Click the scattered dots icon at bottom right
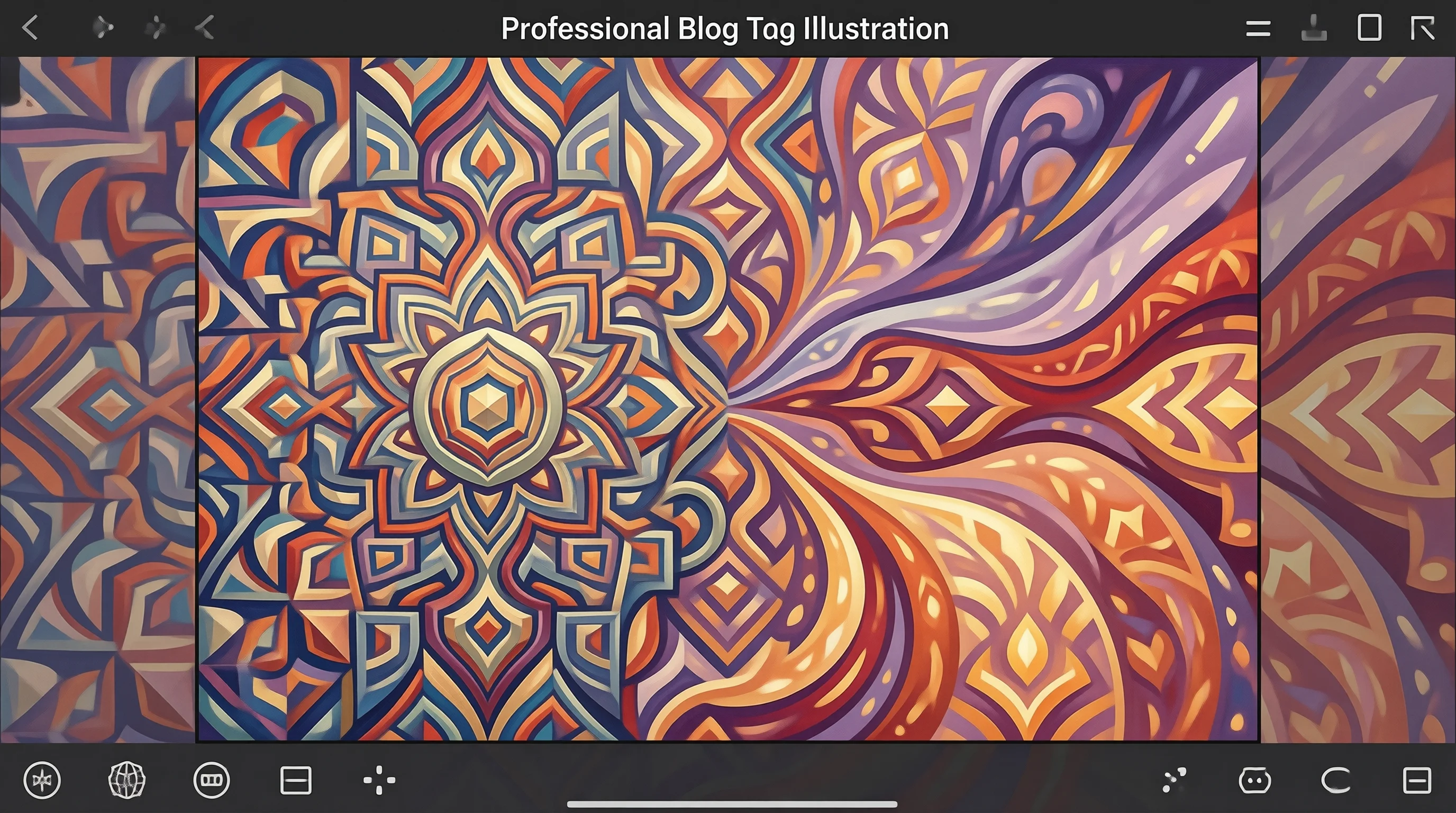The width and height of the screenshot is (1456, 813). pyautogui.click(x=1174, y=781)
